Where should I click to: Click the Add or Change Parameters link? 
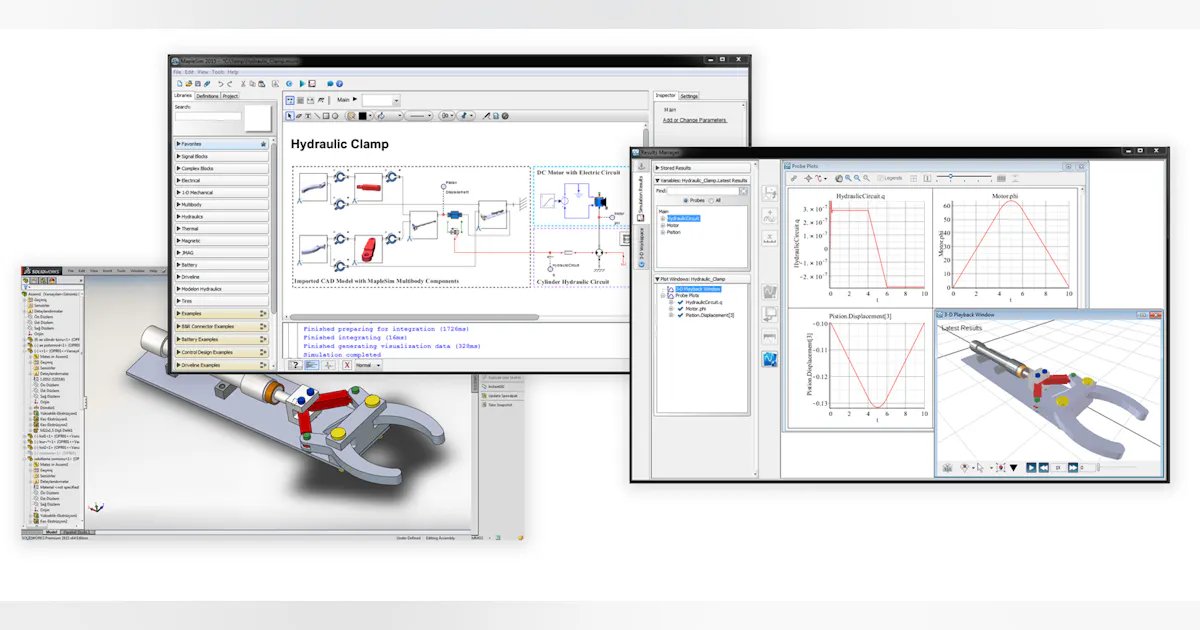(695, 120)
